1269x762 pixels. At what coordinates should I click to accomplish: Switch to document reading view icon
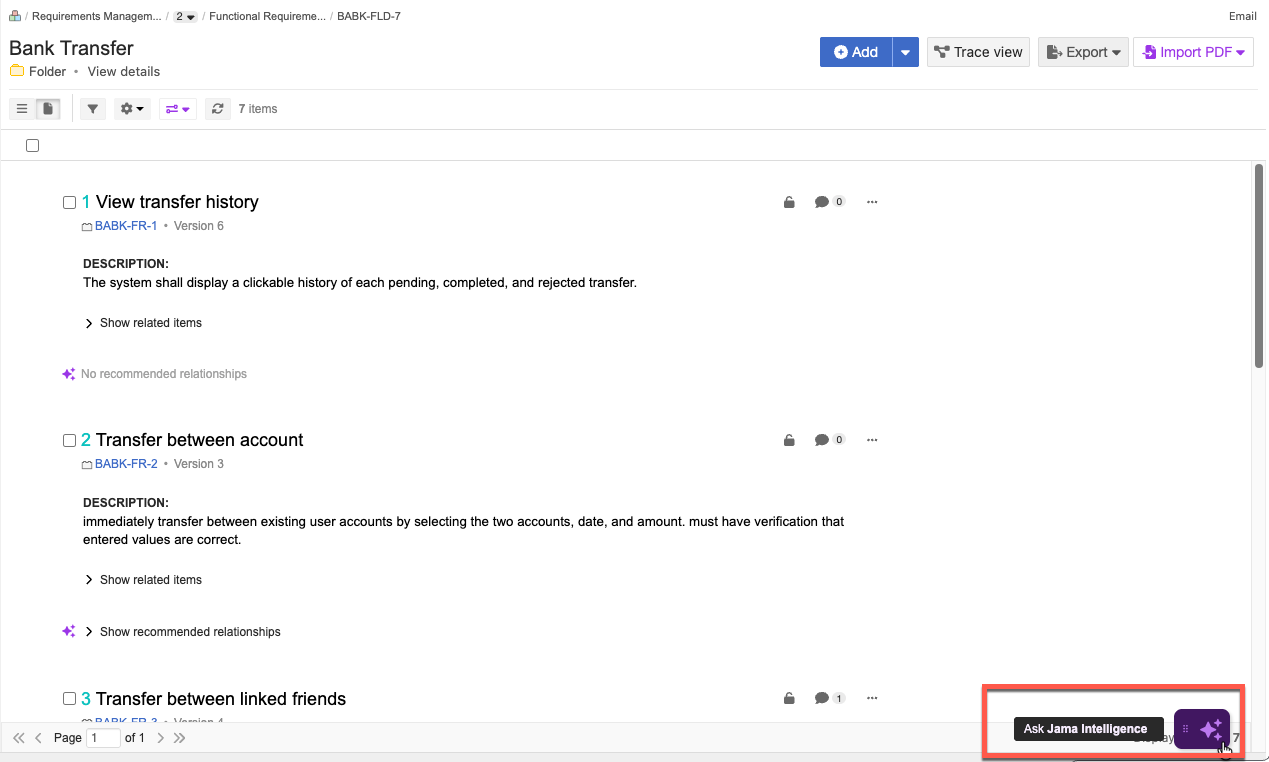48,109
